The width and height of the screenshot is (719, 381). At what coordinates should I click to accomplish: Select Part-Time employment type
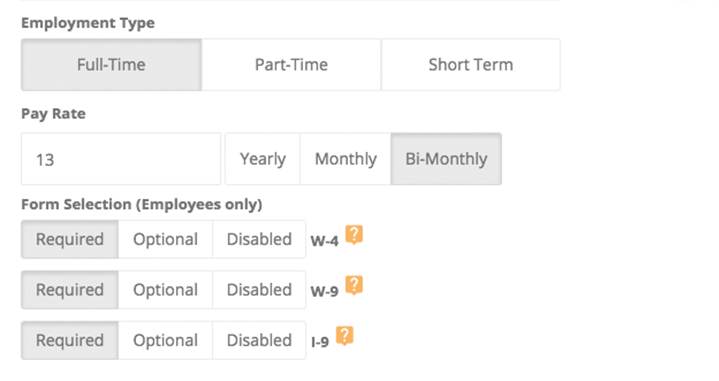click(x=292, y=65)
